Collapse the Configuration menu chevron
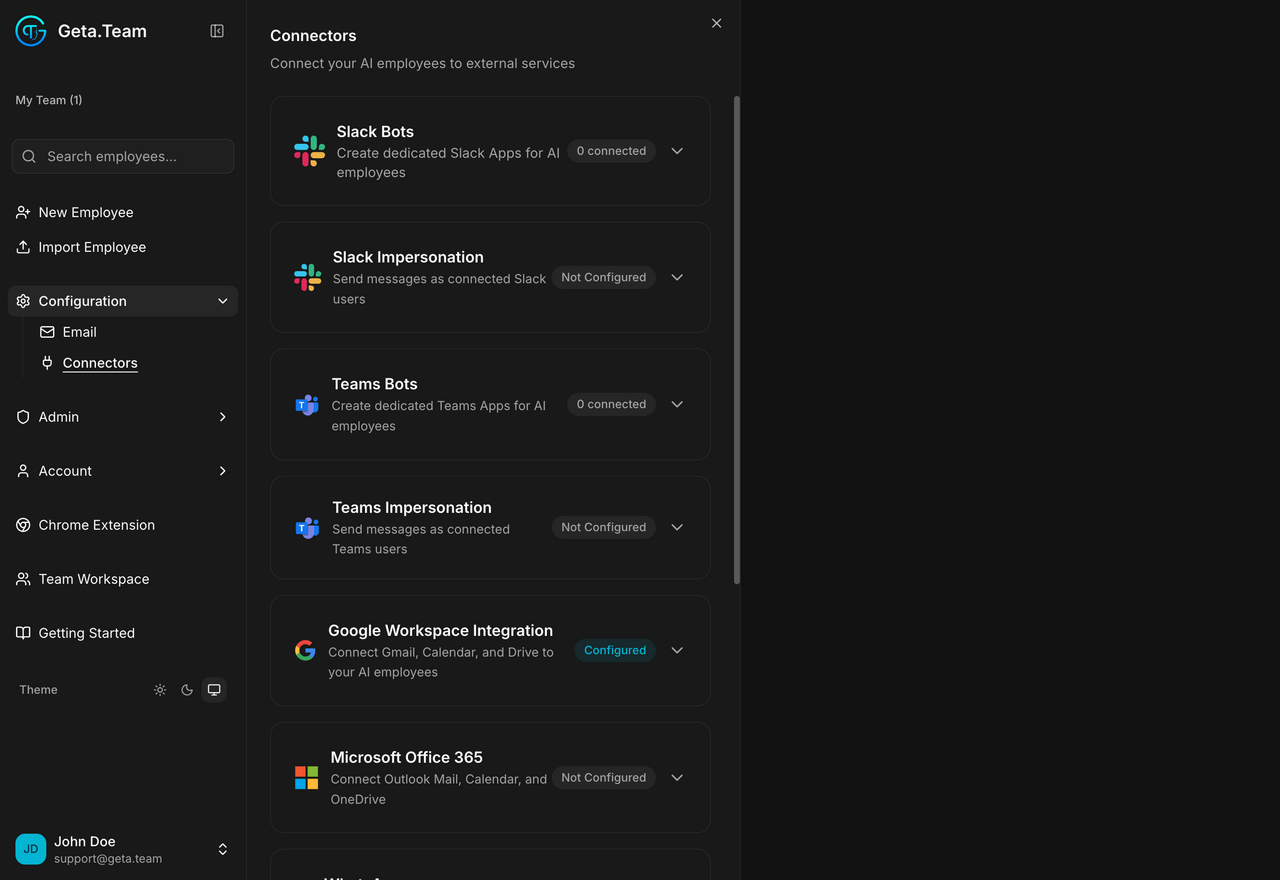This screenshot has height=880, width=1280. click(223, 301)
